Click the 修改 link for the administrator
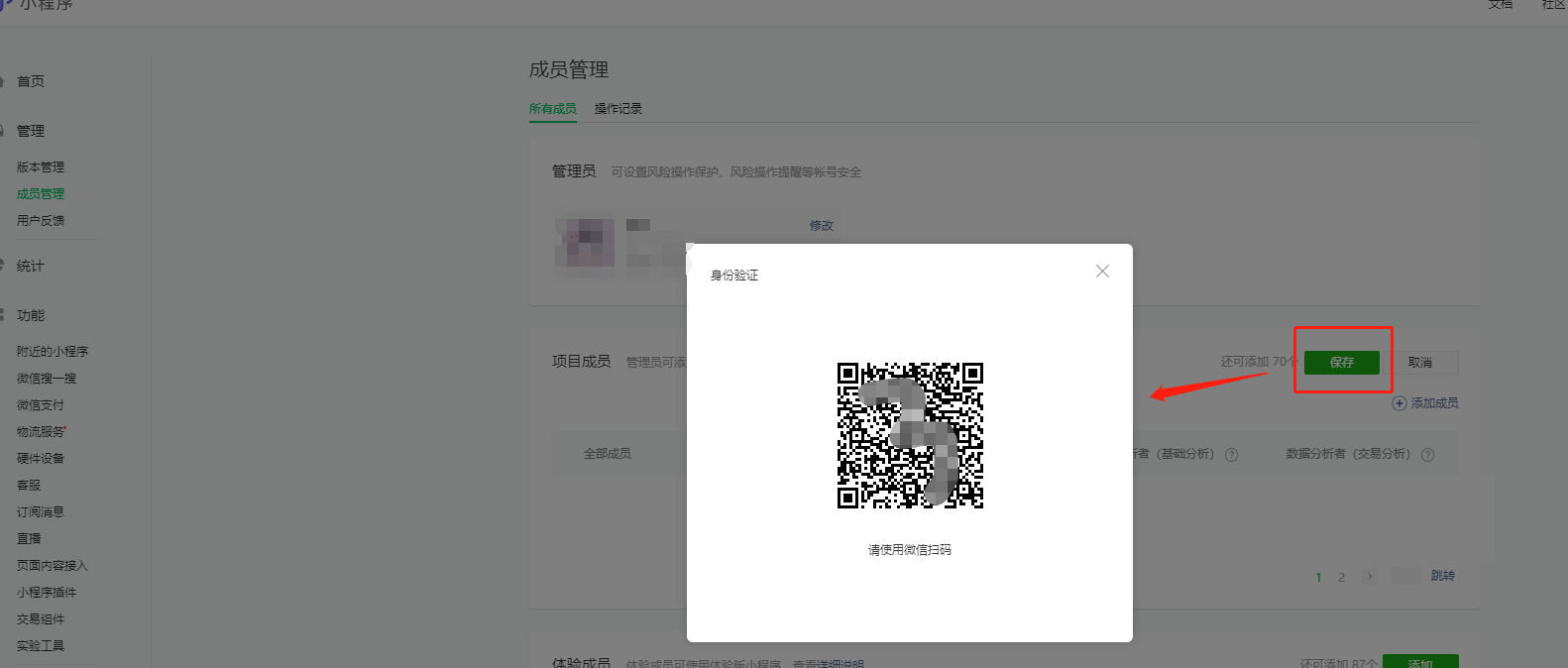Screen dimensions: 1568x668 [x=822, y=225]
